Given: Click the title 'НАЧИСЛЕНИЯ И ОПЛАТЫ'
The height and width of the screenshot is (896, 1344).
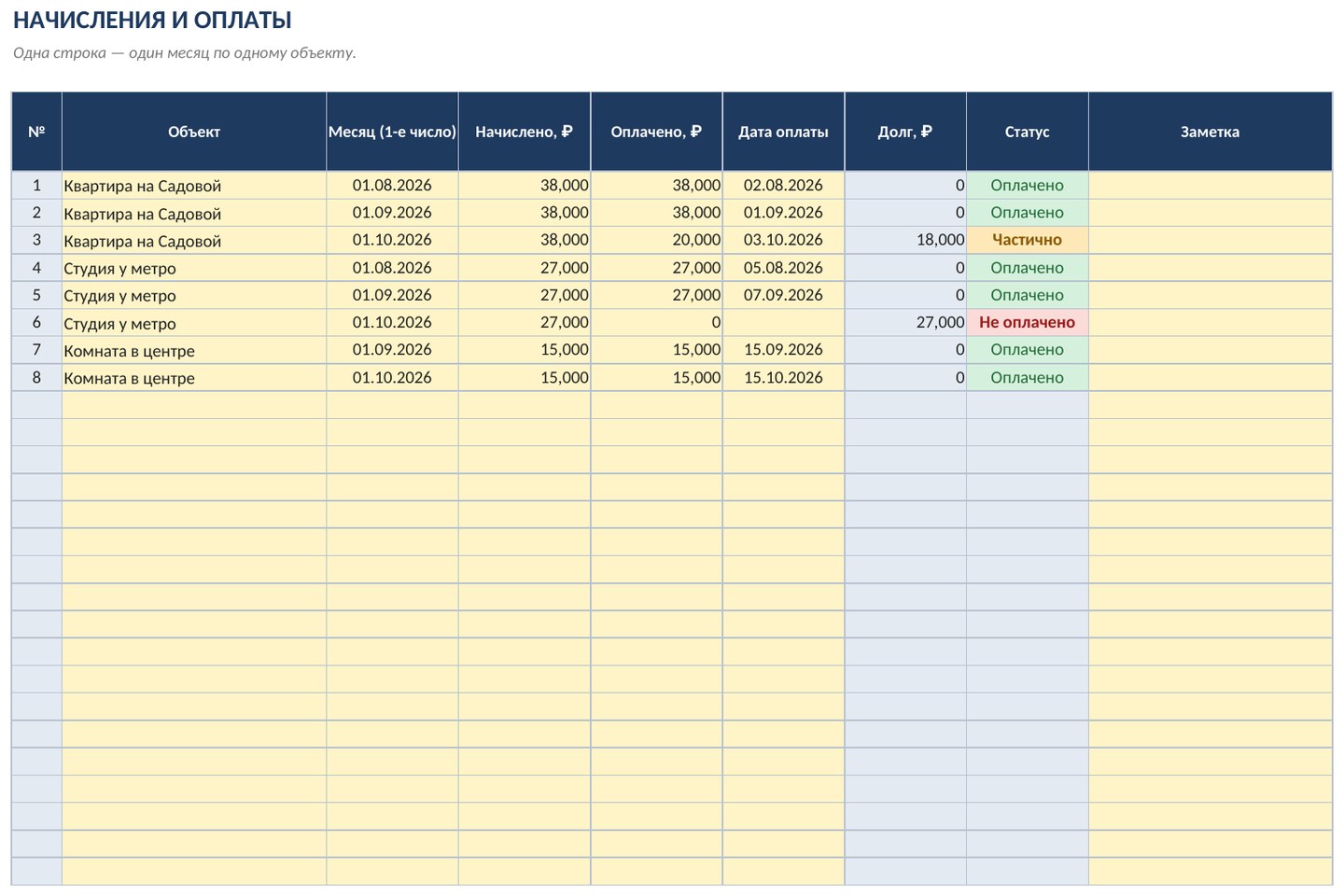Looking at the screenshot, I should (x=152, y=20).
